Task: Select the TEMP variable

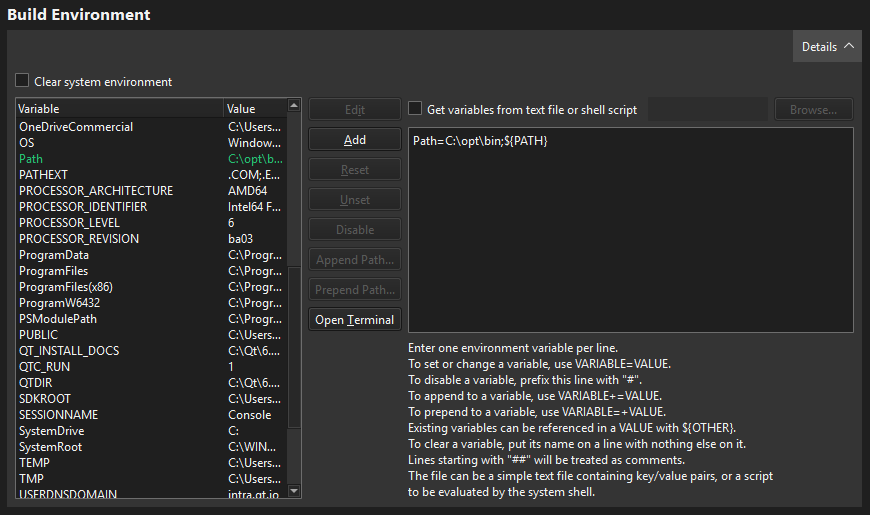Action: 151,463
